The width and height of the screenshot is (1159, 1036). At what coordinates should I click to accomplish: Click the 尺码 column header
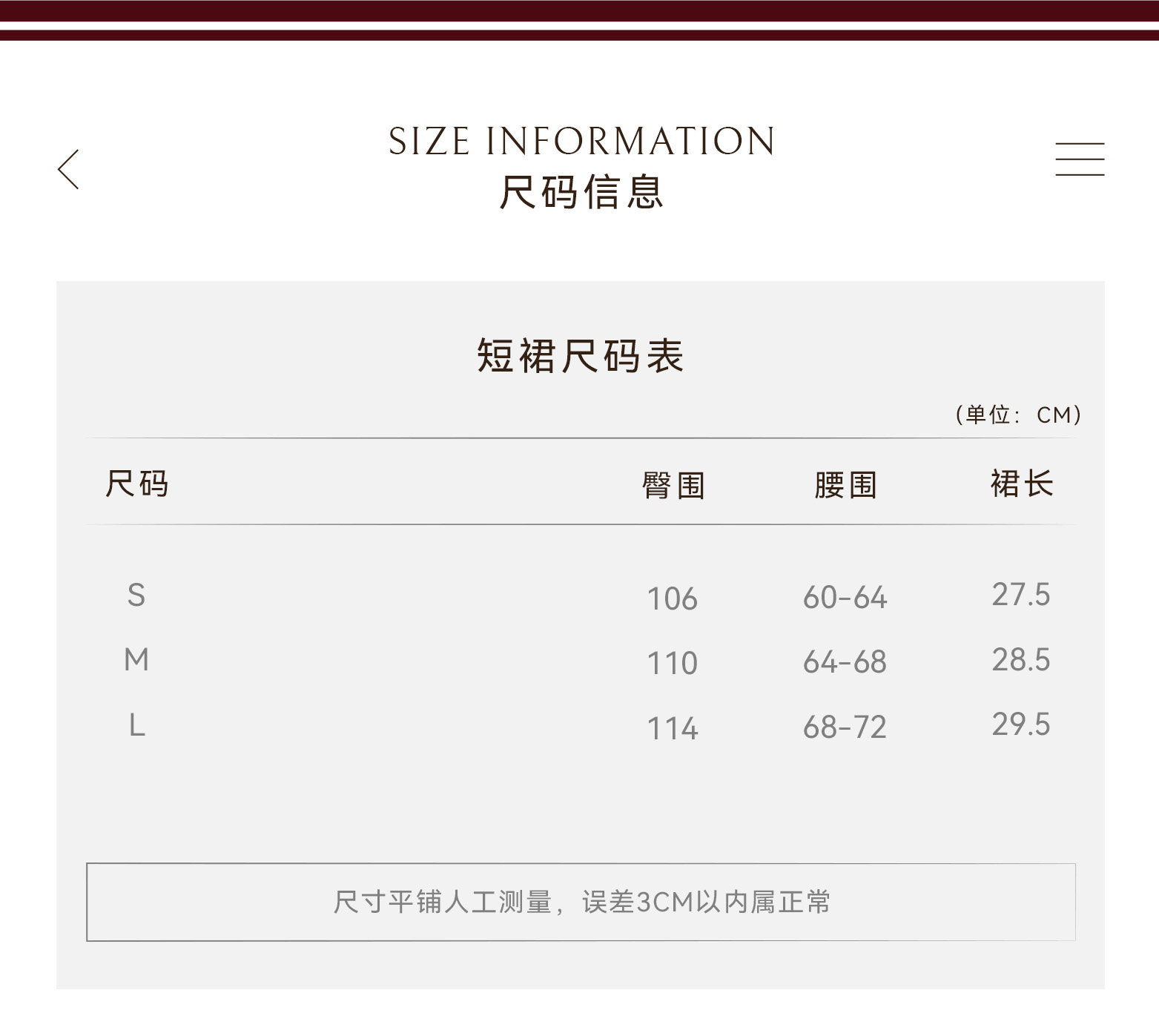[x=137, y=484]
